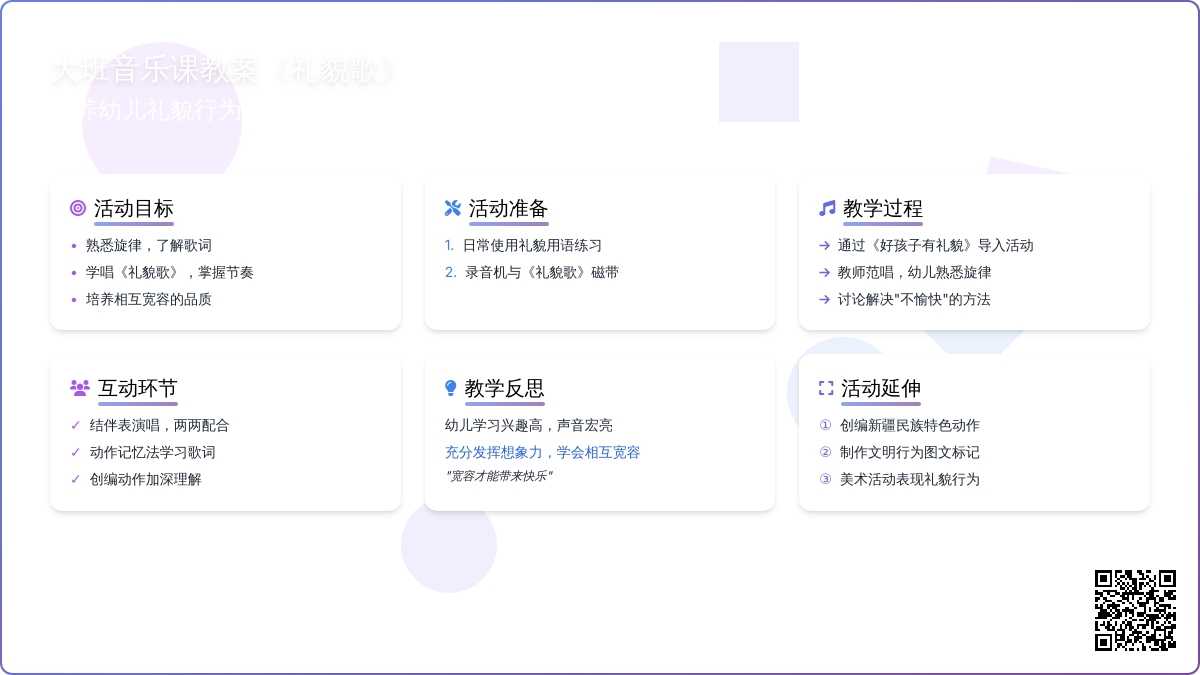Click the light purple square decoration
The height and width of the screenshot is (675, 1200).
pos(759,82)
